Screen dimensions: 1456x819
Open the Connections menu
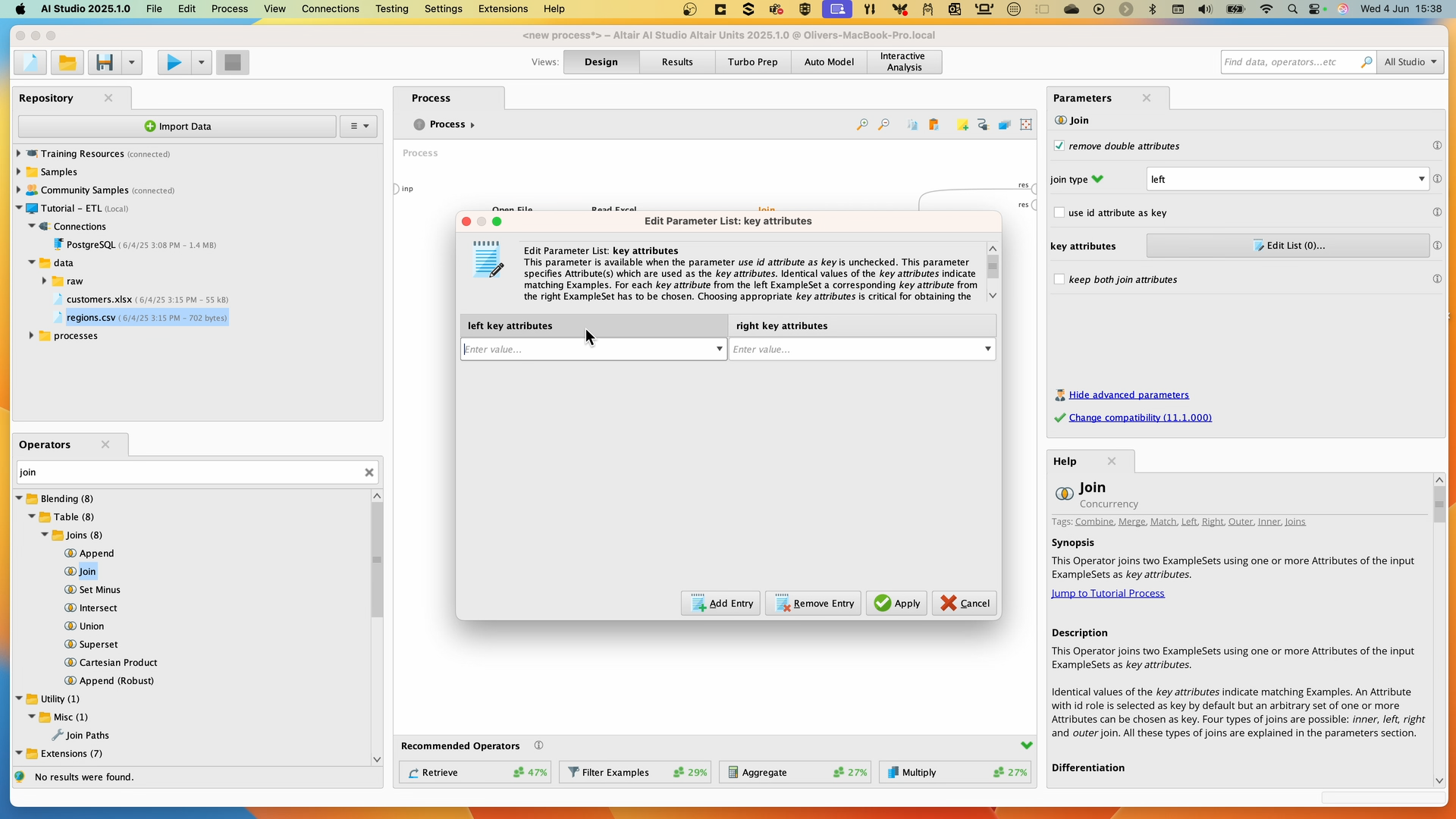pyautogui.click(x=330, y=8)
